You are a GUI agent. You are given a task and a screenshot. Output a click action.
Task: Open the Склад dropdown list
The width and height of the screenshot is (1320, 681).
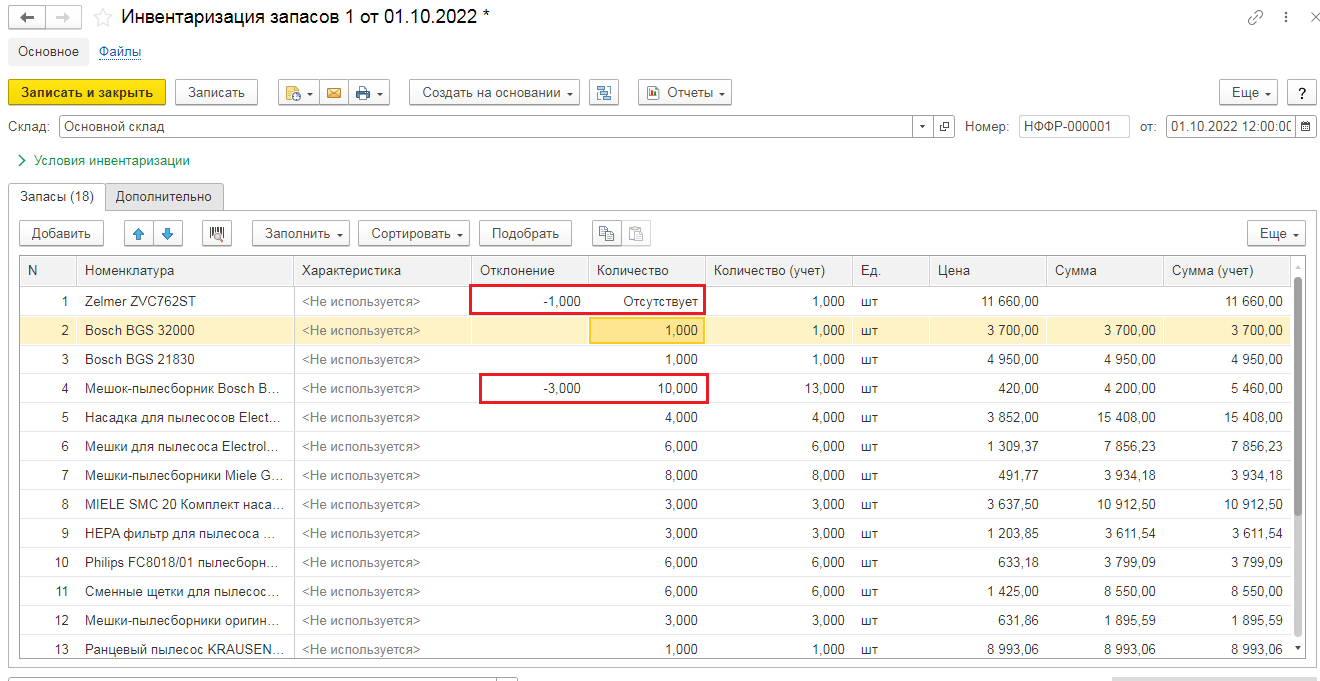coord(923,127)
